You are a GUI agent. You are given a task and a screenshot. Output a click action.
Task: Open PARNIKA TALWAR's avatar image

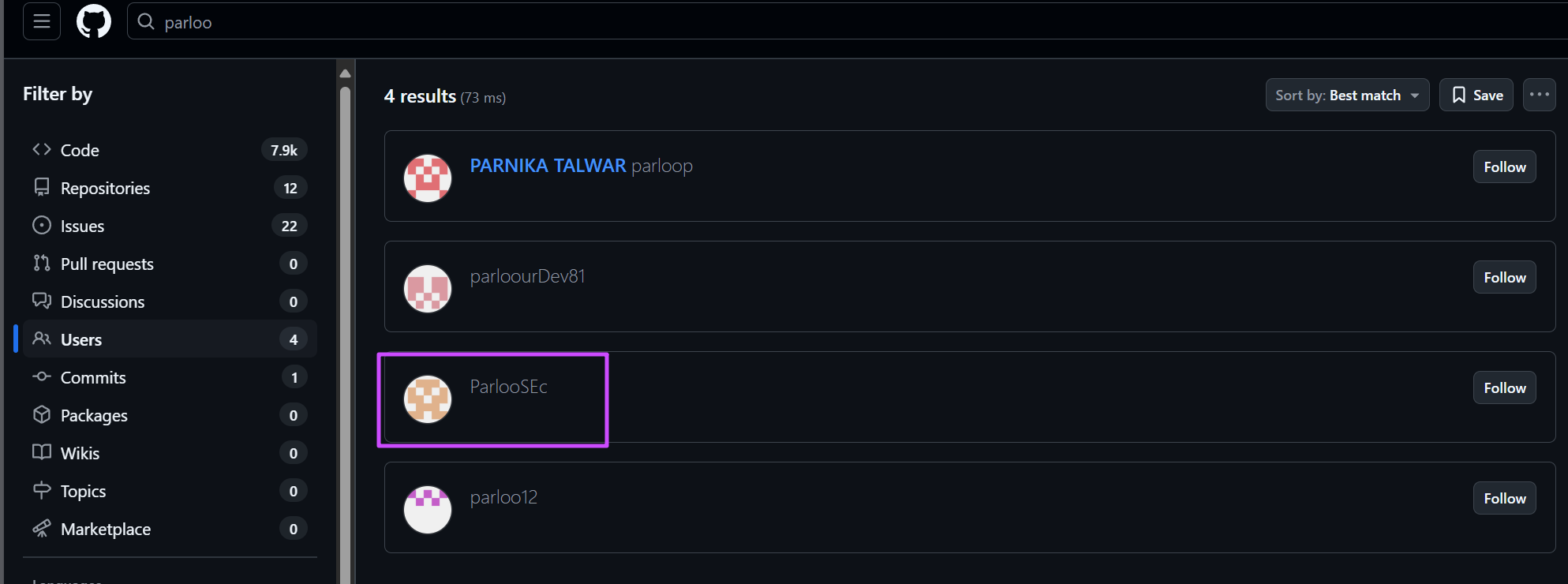click(x=428, y=178)
